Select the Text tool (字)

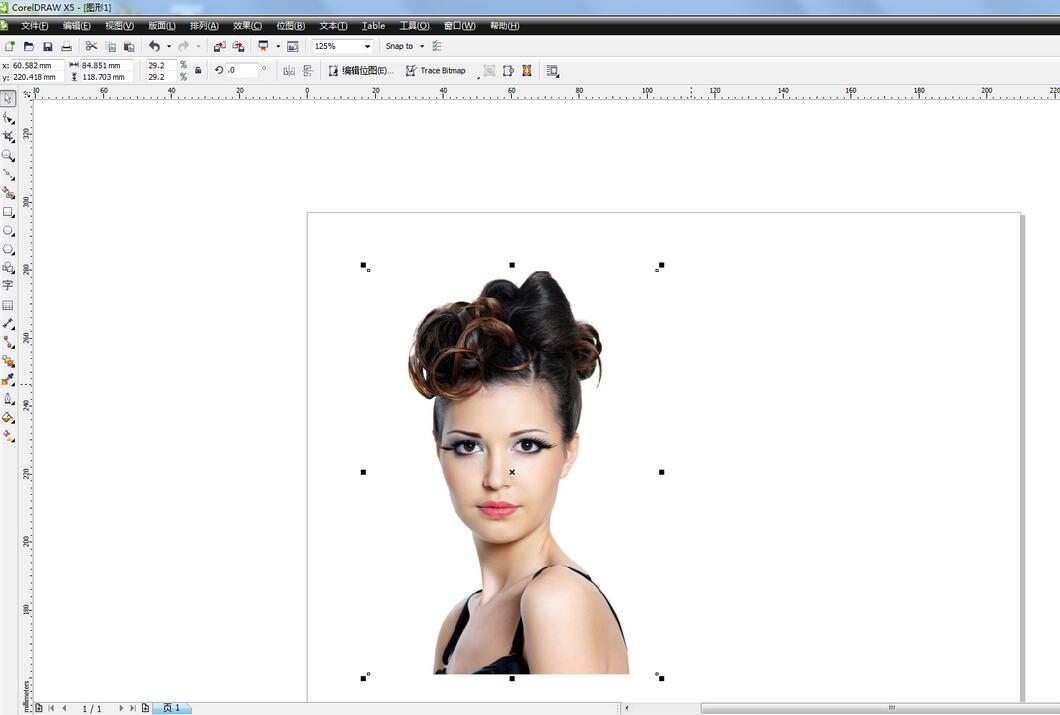pyautogui.click(x=8, y=286)
